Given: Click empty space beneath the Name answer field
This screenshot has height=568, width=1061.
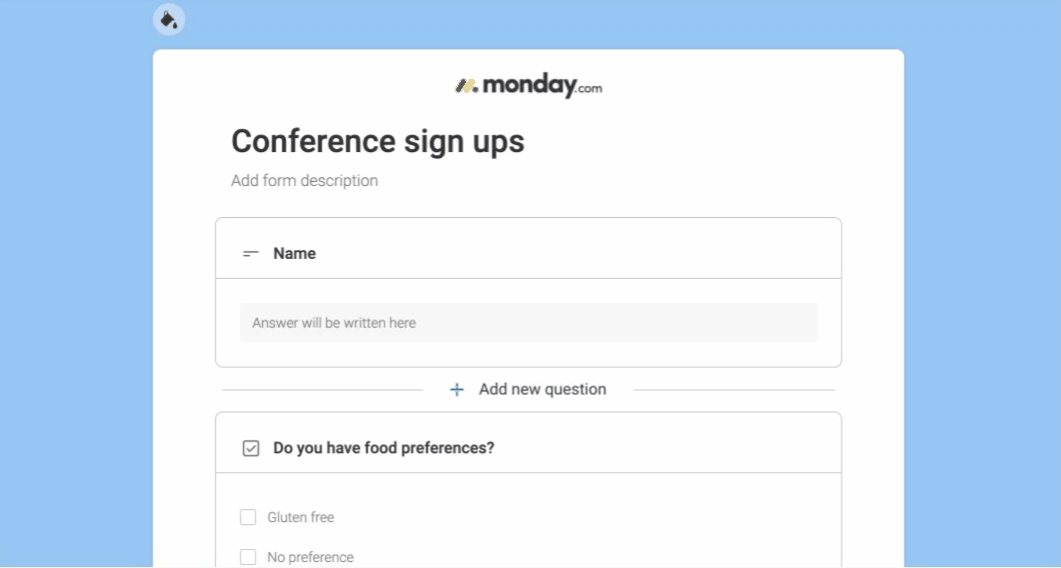Looking at the screenshot, I should [x=528, y=354].
